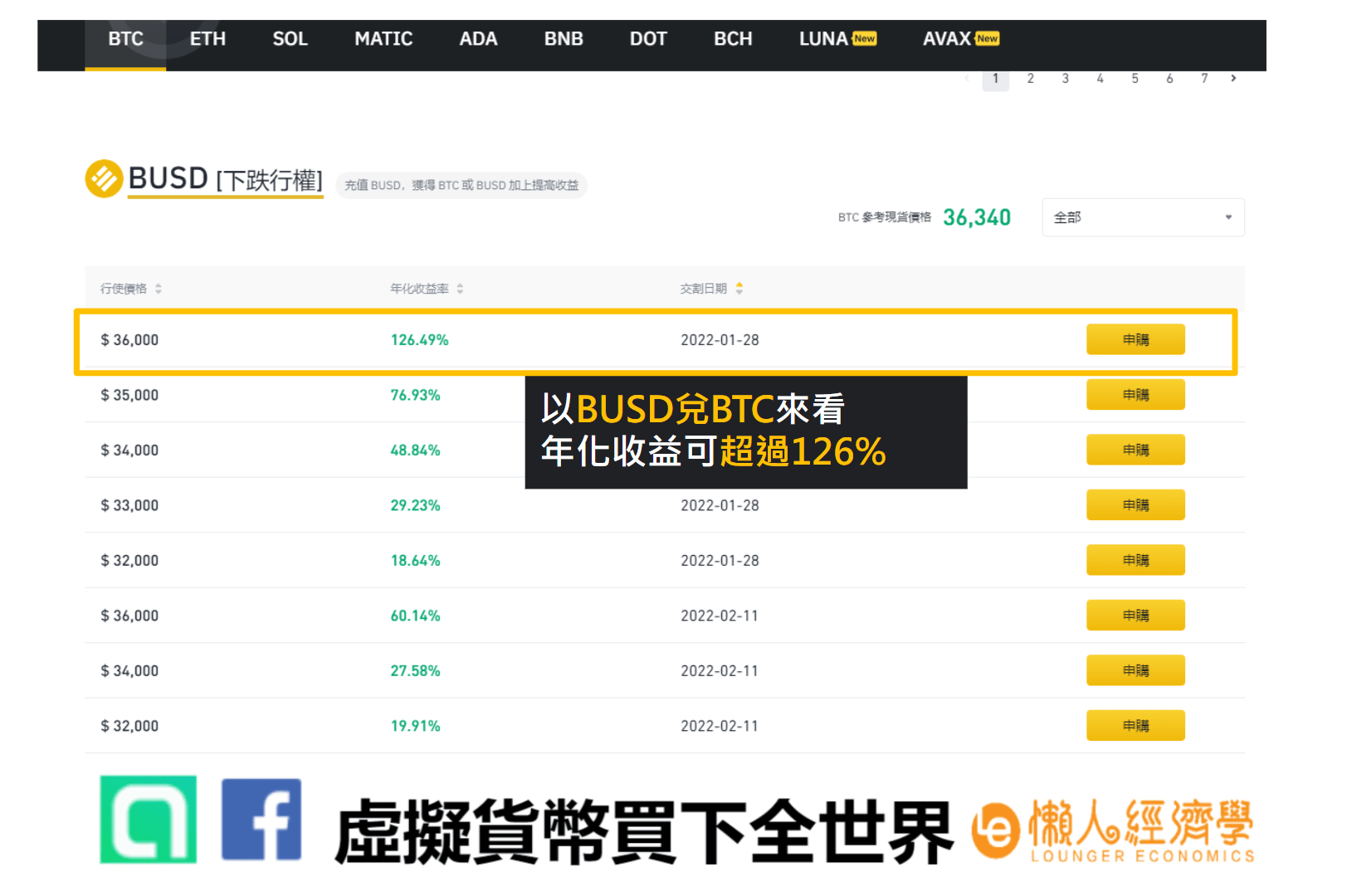The width and height of the screenshot is (1347, 896).
Task: Sort by annualized yield arrows
Action: pyautogui.click(x=460, y=289)
